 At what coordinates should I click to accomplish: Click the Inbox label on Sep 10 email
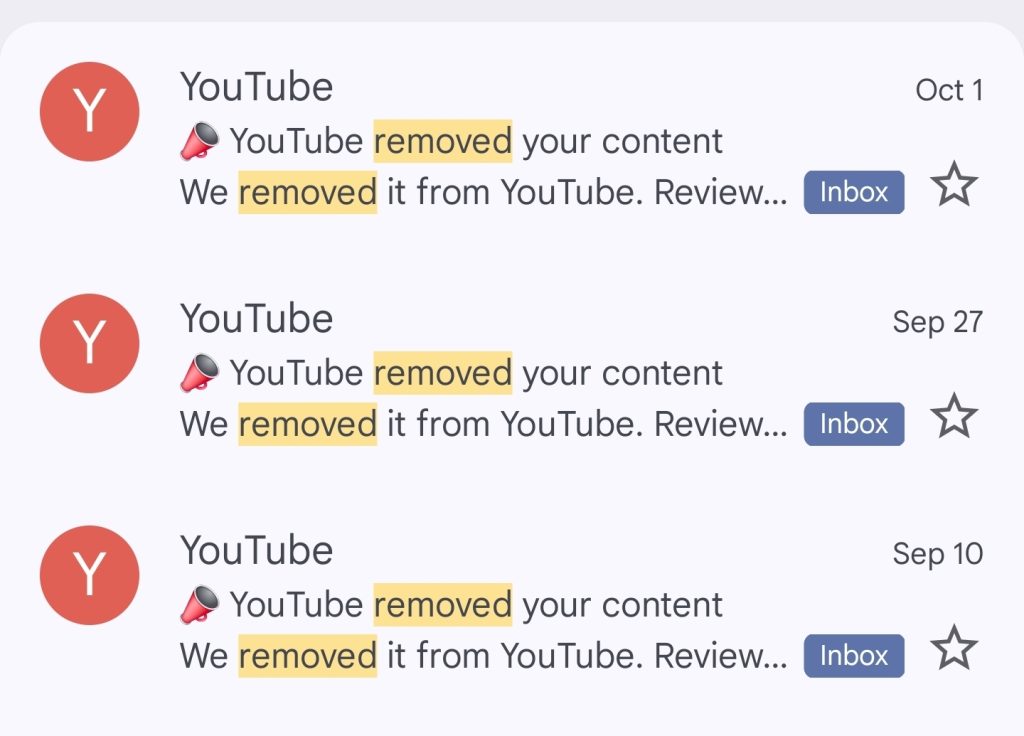pos(854,656)
